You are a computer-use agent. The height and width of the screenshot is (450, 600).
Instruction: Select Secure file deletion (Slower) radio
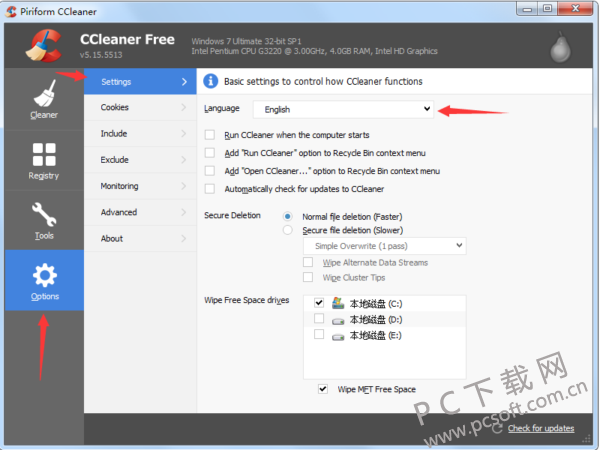tap(287, 230)
